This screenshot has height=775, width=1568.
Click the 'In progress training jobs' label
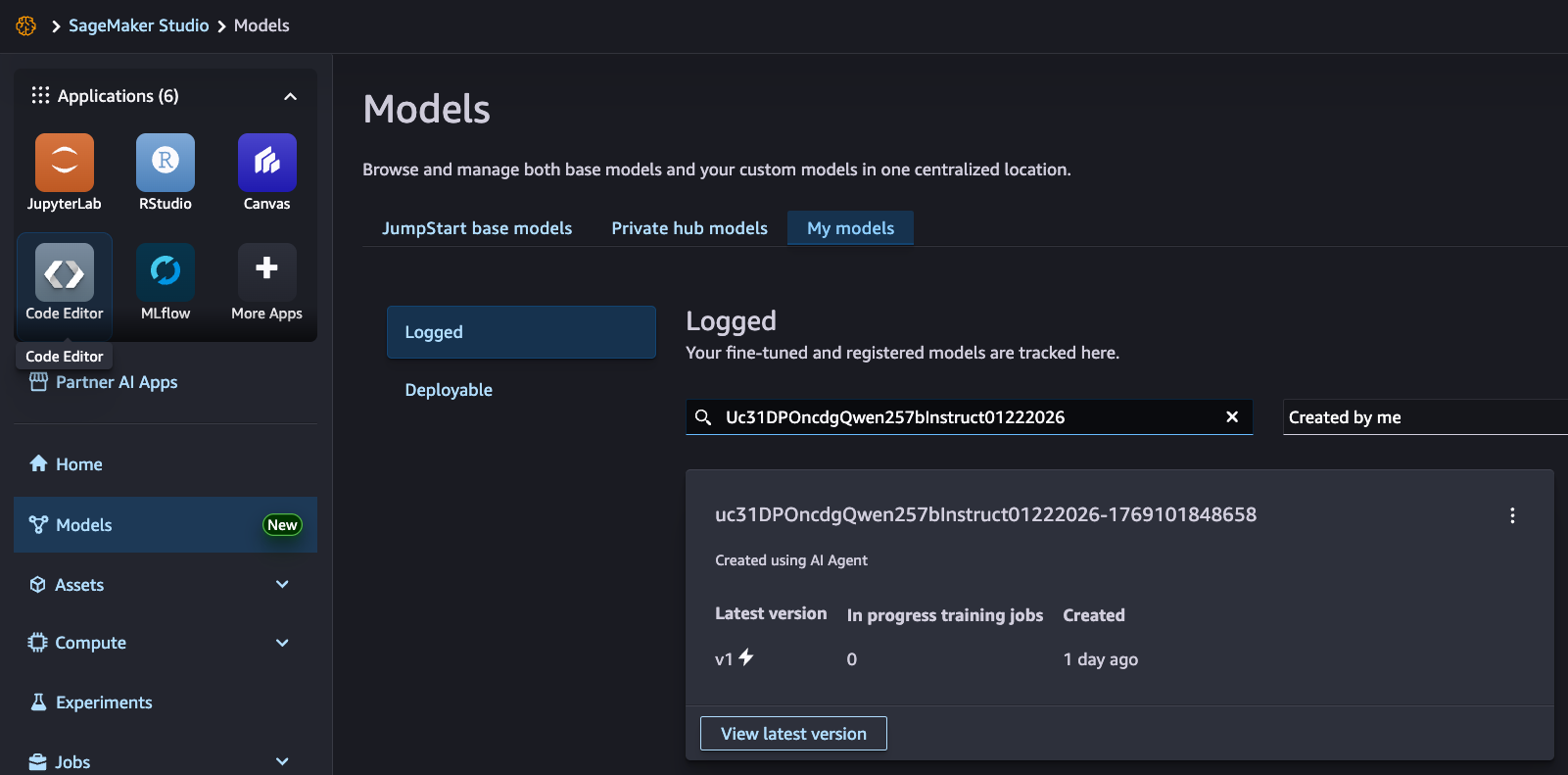pyautogui.click(x=945, y=615)
